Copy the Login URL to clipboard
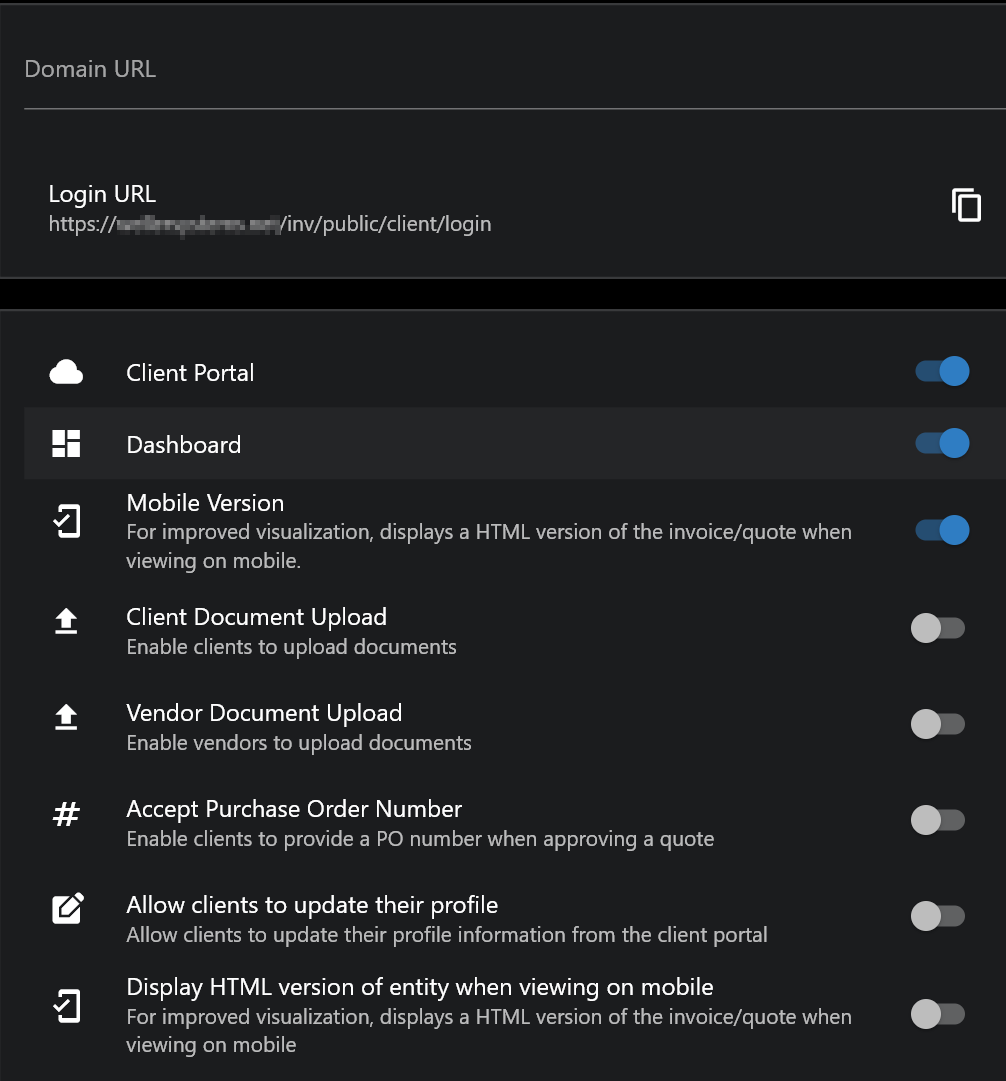 click(966, 205)
